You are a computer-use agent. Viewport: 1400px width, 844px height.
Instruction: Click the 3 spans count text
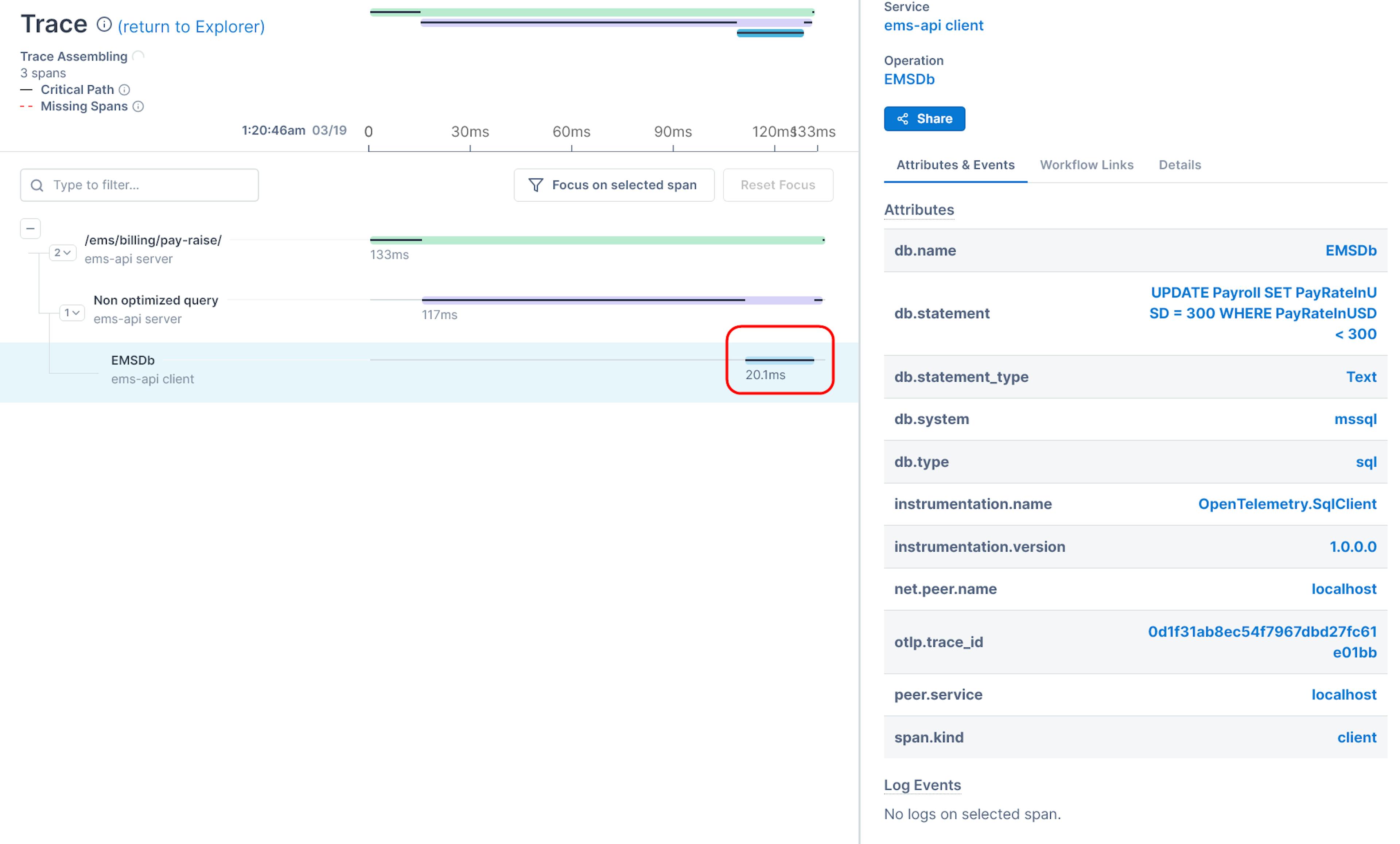[x=43, y=73]
